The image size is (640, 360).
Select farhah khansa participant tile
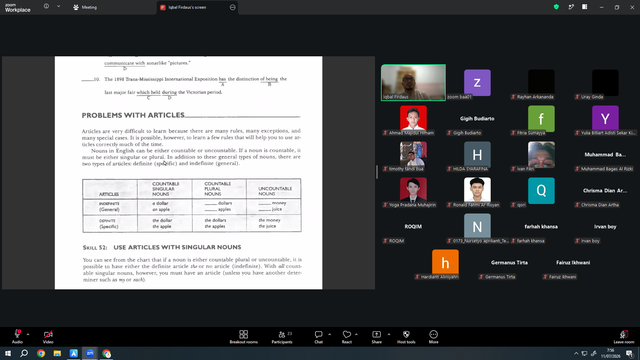point(541,226)
